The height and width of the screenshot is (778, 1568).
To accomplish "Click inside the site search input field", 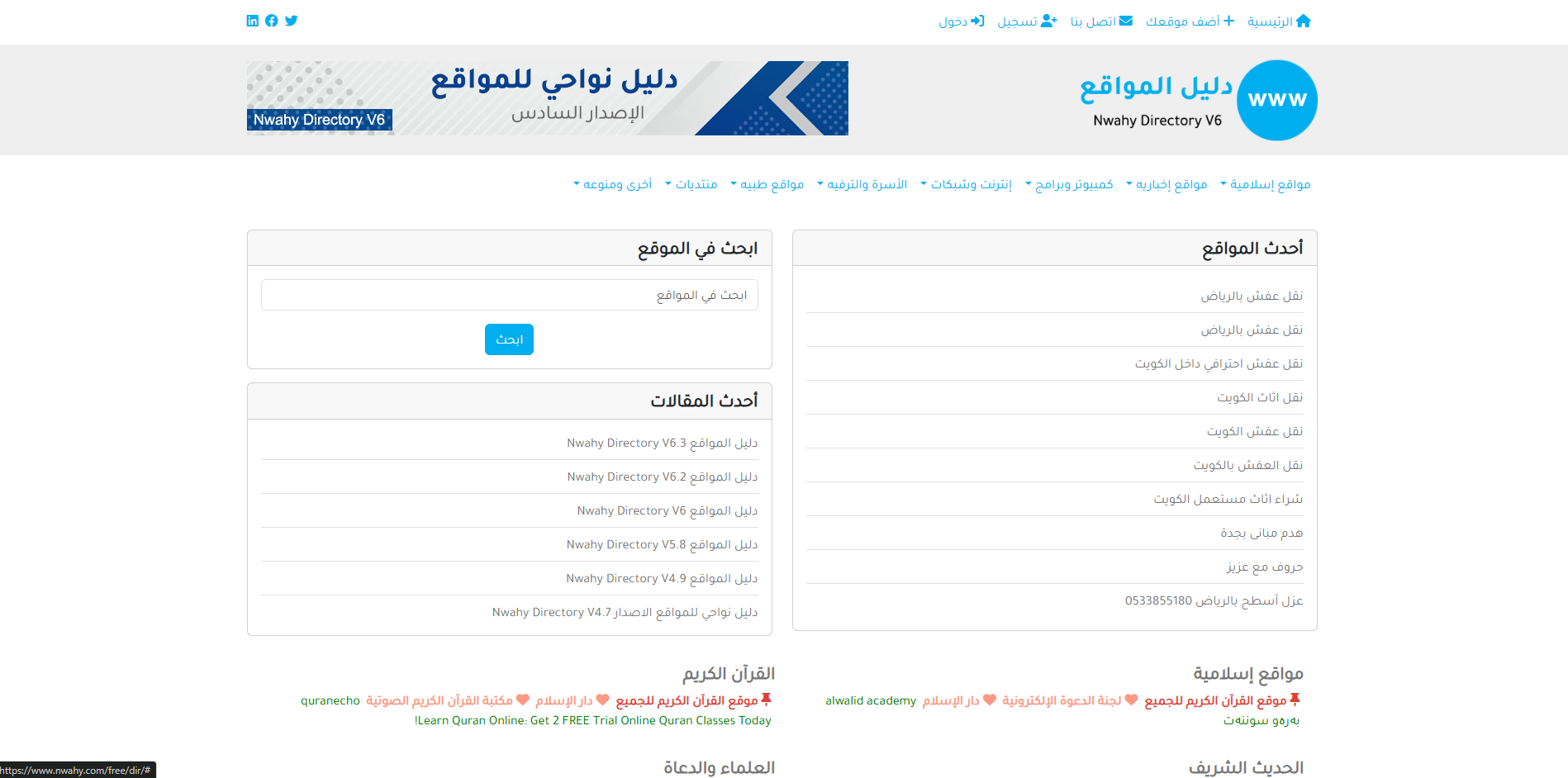I will 509,295.
